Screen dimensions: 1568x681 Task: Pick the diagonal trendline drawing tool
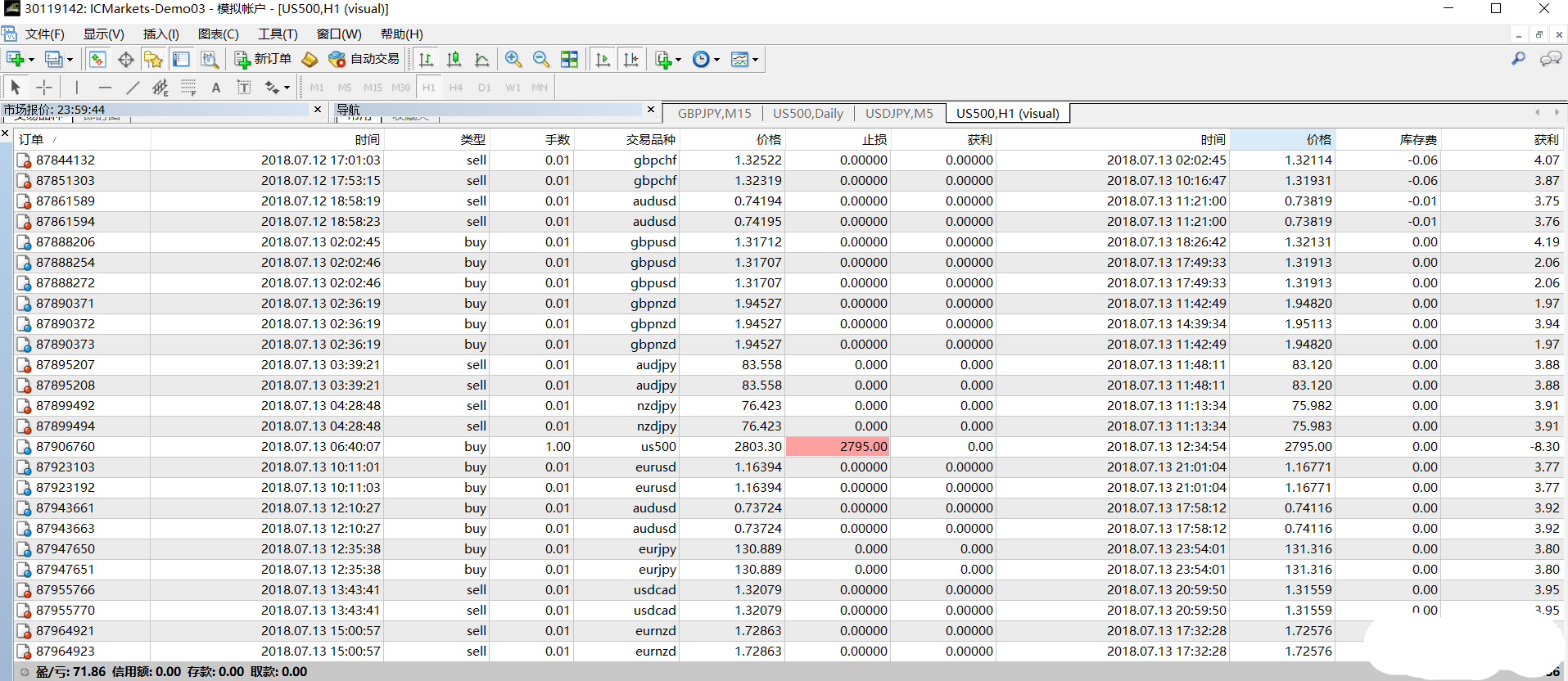pos(133,87)
